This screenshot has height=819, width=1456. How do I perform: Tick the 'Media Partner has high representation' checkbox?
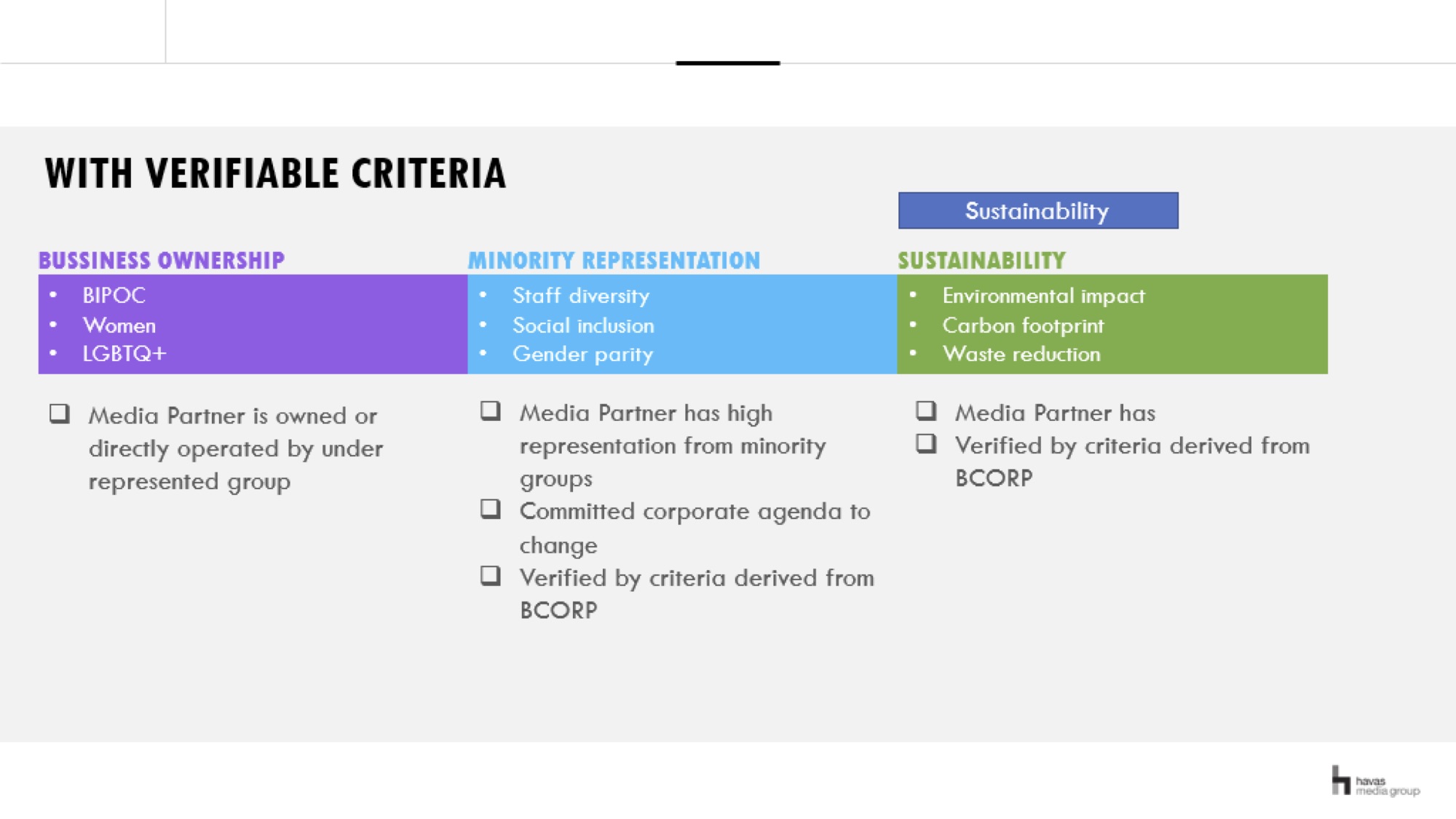tap(491, 411)
